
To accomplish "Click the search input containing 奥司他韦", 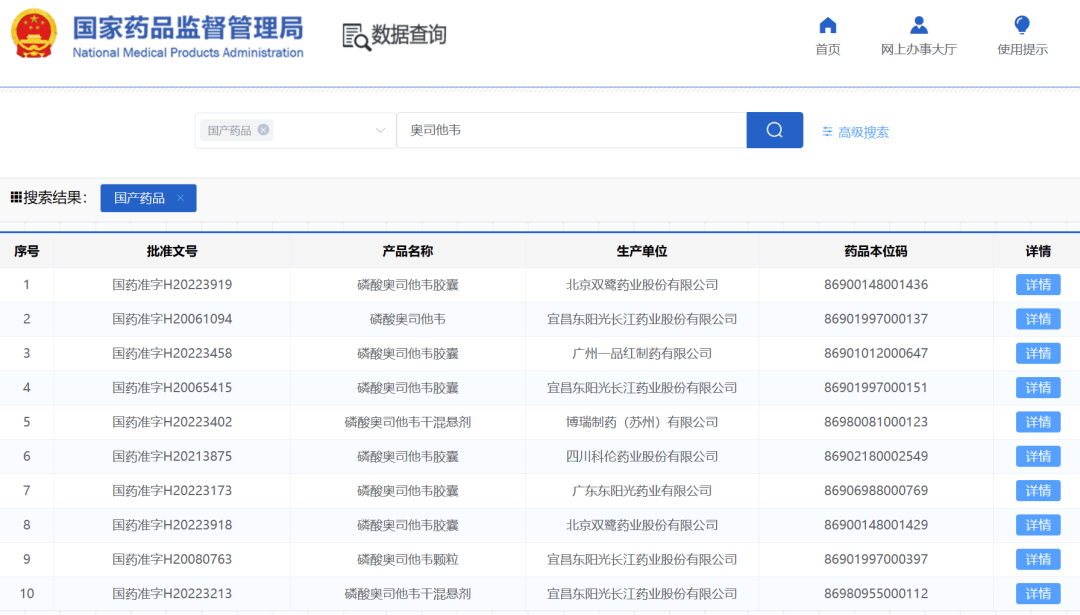I will (572, 130).
